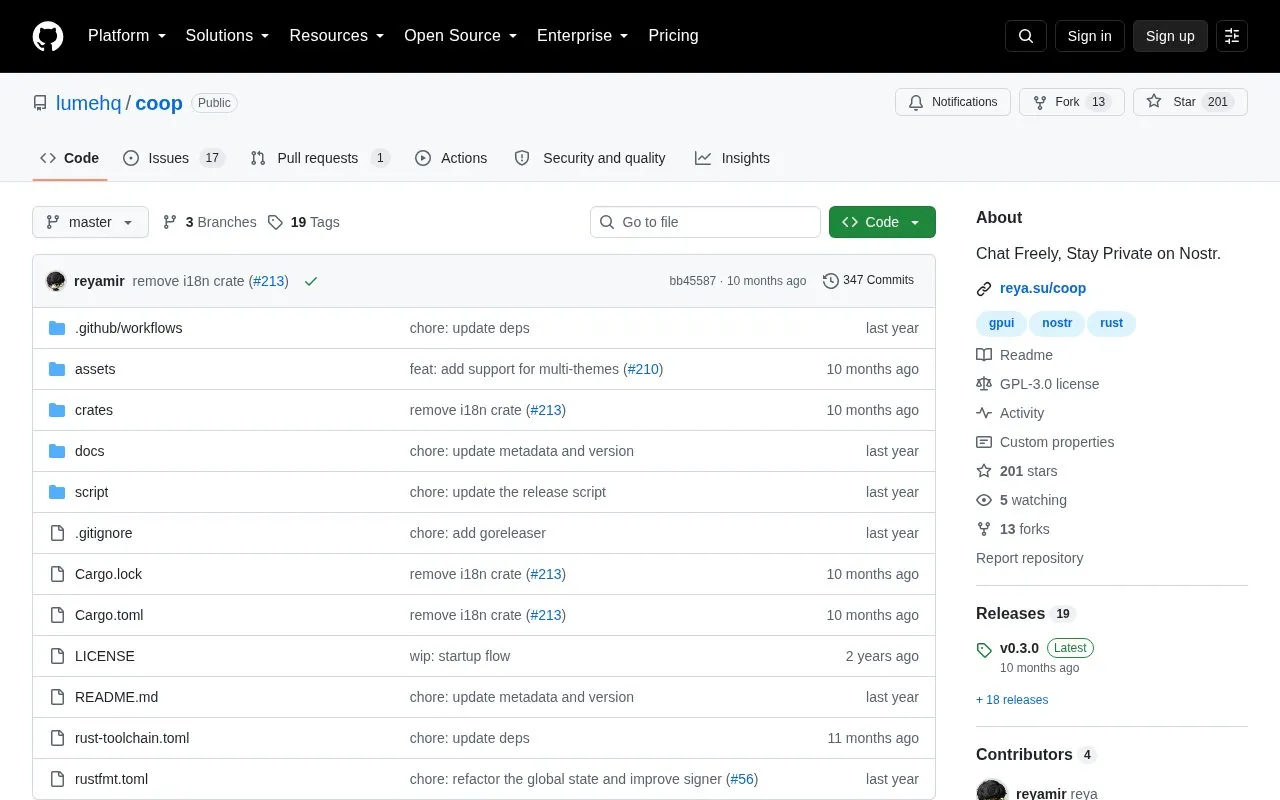Viewport: 1280px width, 800px height.
Task: Click the Go to file search field
Action: (705, 222)
